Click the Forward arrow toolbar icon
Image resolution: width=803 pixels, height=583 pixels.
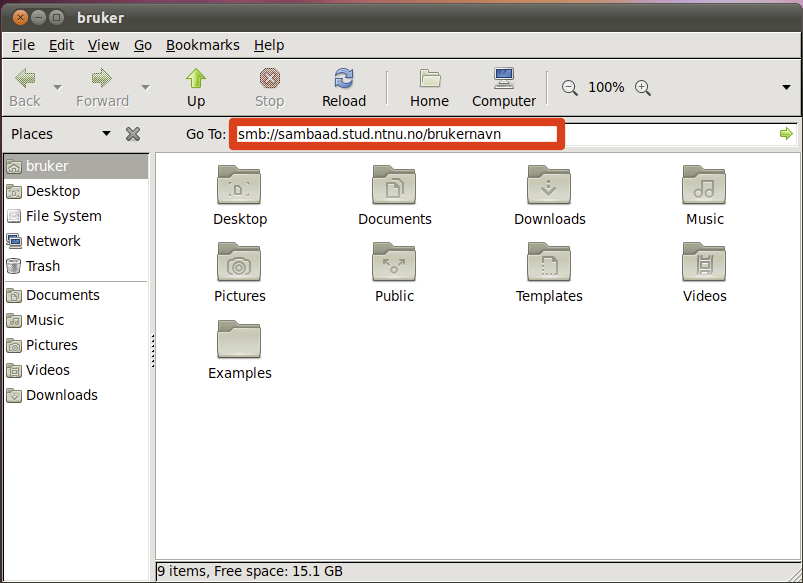tap(101, 78)
